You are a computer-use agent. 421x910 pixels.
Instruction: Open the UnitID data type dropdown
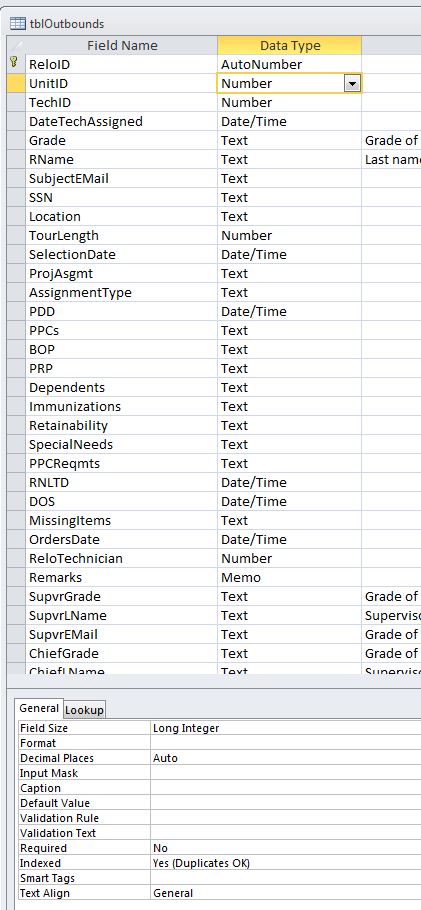tap(351, 84)
